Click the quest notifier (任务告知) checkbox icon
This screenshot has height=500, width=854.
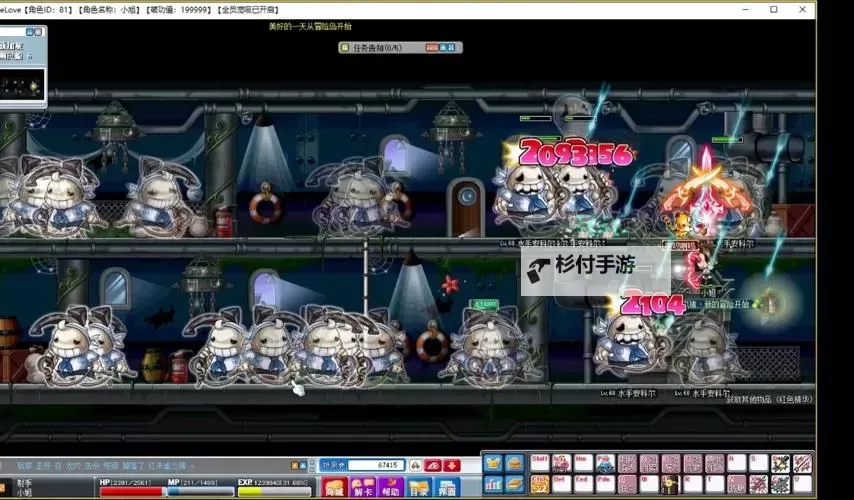coord(345,47)
